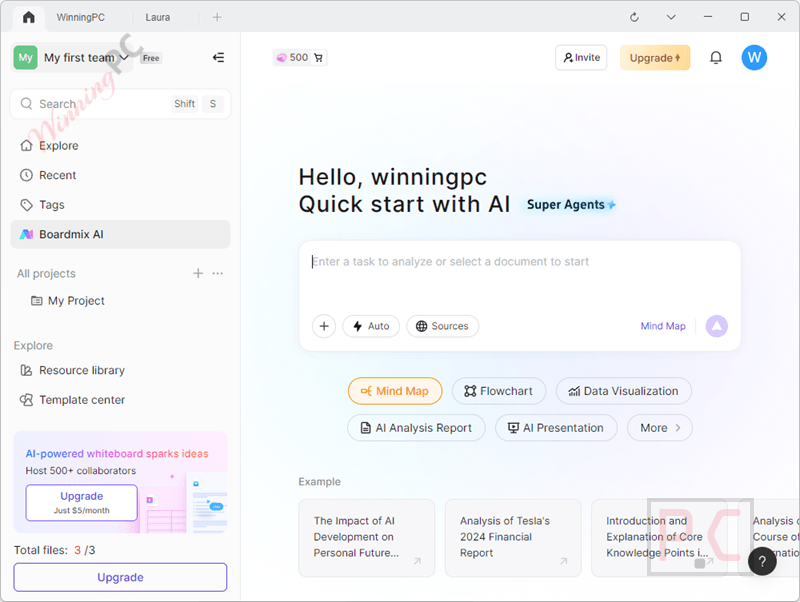Open notifications bell
The height and width of the screenshot is (602, 800).
[x=716, y=58]
